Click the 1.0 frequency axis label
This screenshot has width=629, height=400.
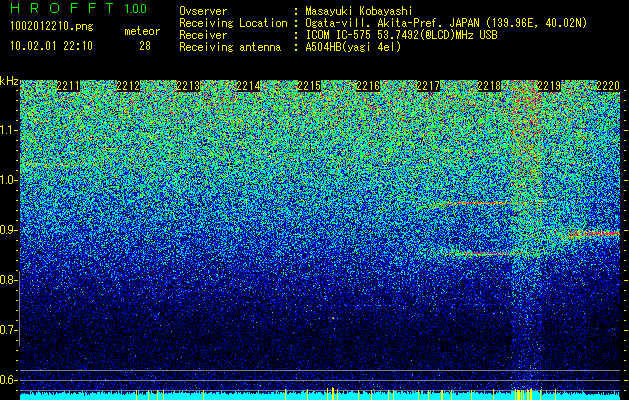point(9,180)
